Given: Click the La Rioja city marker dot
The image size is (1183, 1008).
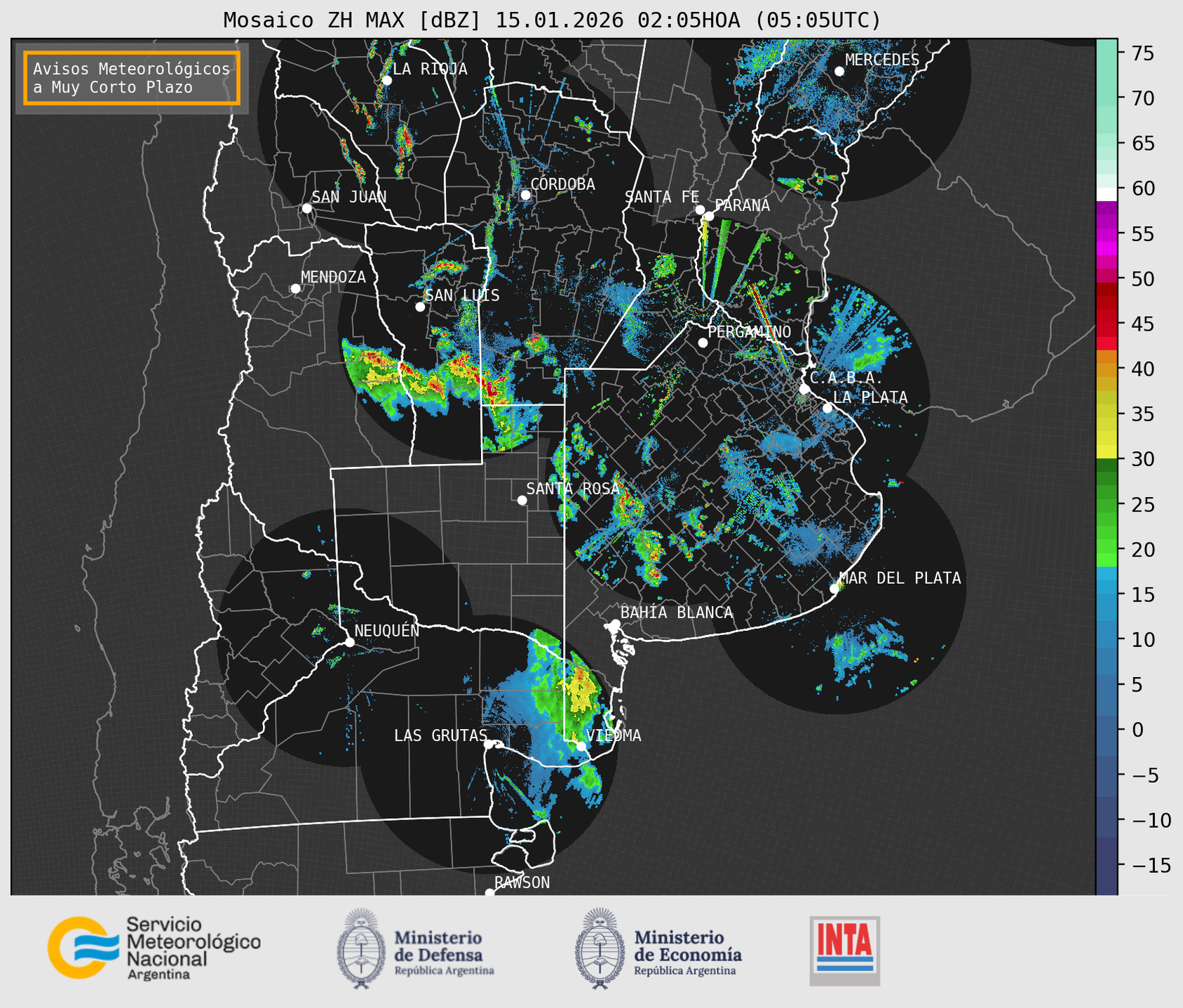Looking at the screenshot, I should (x=387, y=81).
